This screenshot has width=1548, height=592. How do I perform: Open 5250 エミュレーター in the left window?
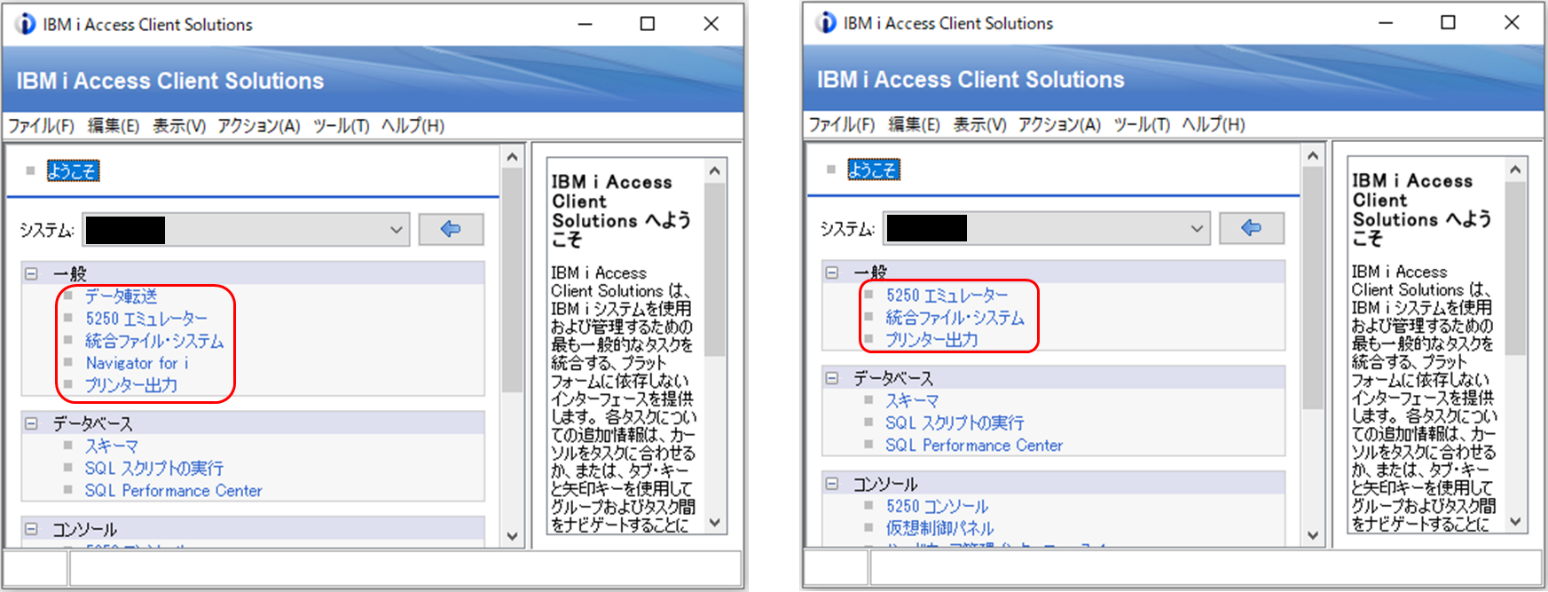pos(147,318)
